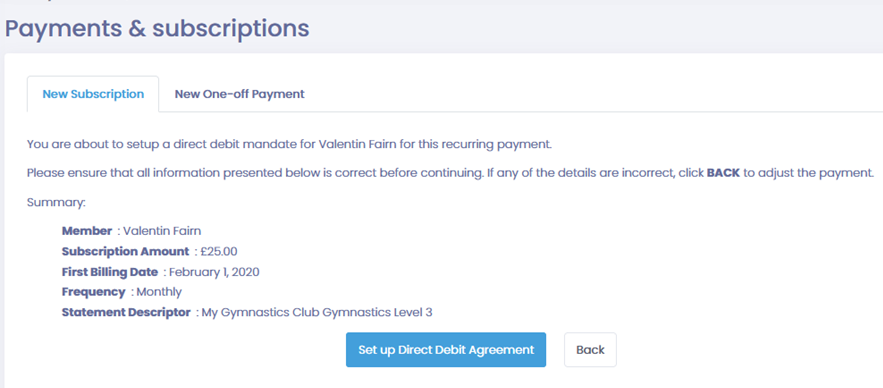Image resolution: width=883 pixels, height=388 pixels.
Task: Click the First Billing Date label
Action: (110, 271)
